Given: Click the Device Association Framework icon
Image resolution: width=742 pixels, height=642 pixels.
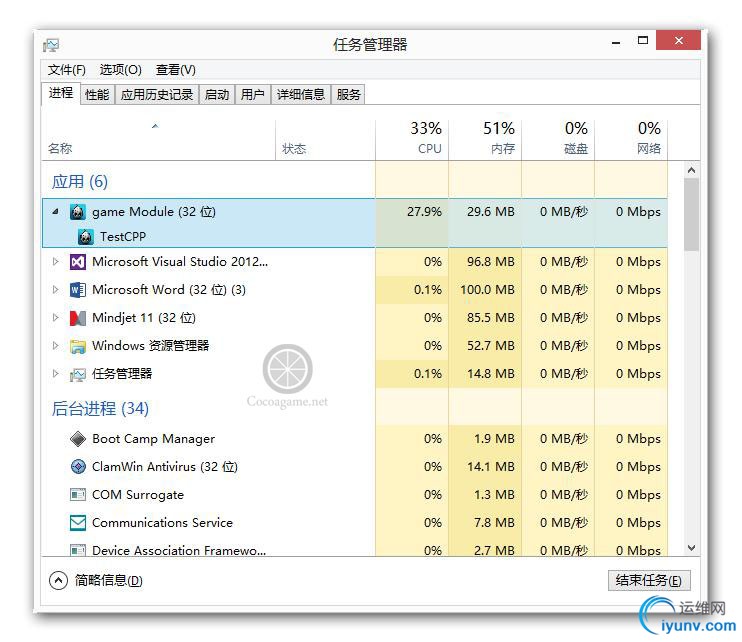Looking at the screenshot, I should point(78,550).
